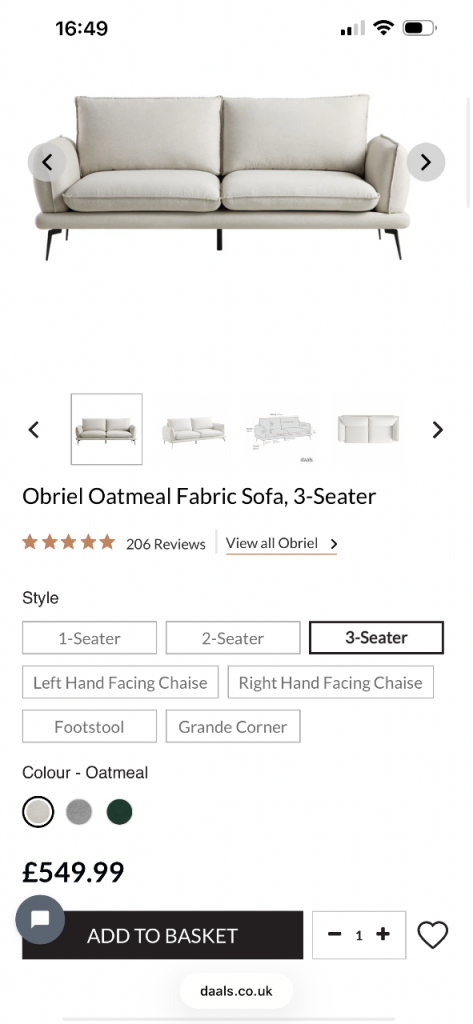Choose the Right Hand Facing Chaise style
Image resolution: width=473 pixels, height=1024 pixels.
[x=331, y=682]
